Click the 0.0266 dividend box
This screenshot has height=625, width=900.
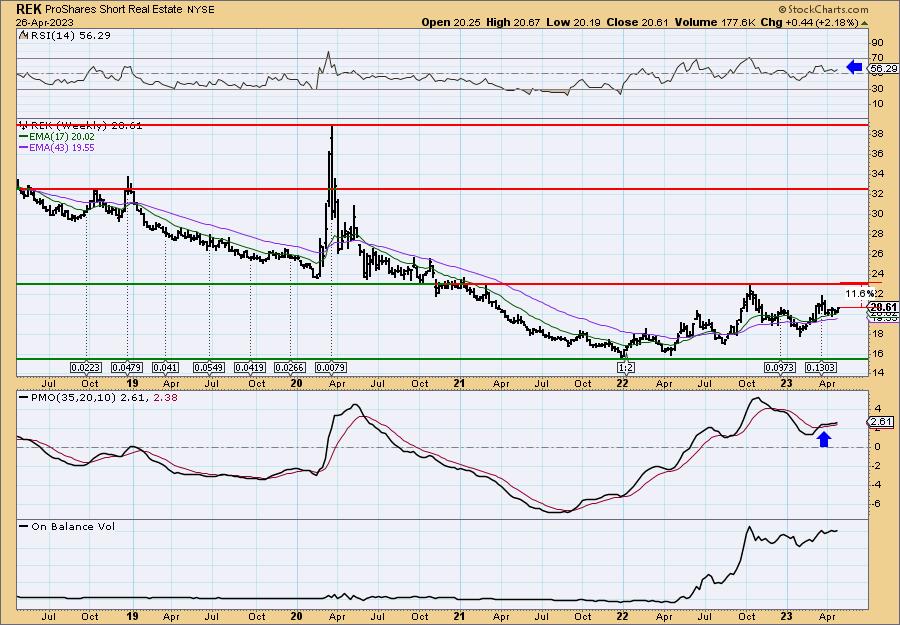tap(290, 367)
